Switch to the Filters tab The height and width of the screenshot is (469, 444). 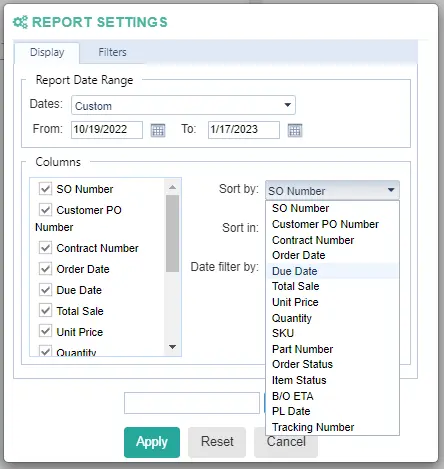pos(112,52)
